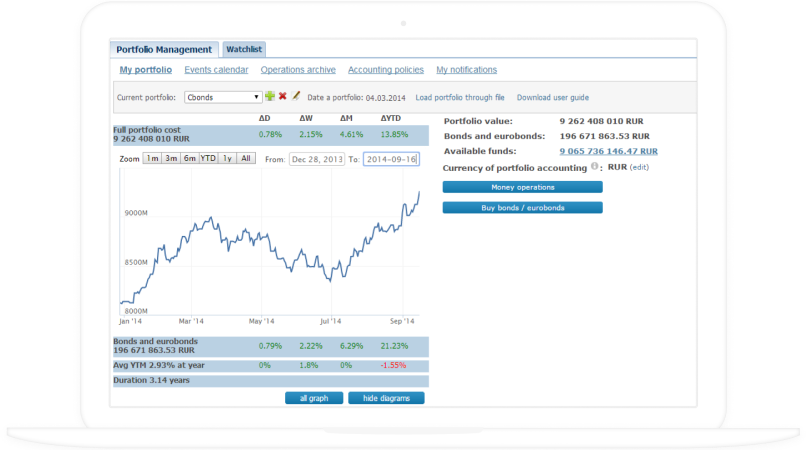Screen dimensions: 806x450
Task: Switch chart zoom to 1y
Action: click(x=227, y=158)
